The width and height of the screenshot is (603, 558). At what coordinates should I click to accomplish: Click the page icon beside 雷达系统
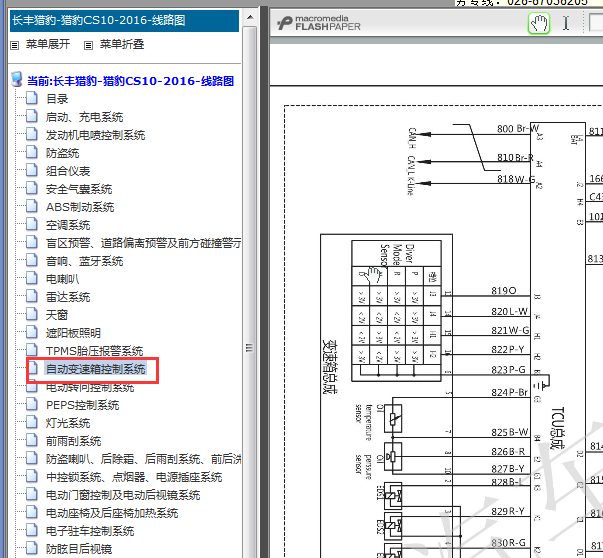click(x=32, y=296)
